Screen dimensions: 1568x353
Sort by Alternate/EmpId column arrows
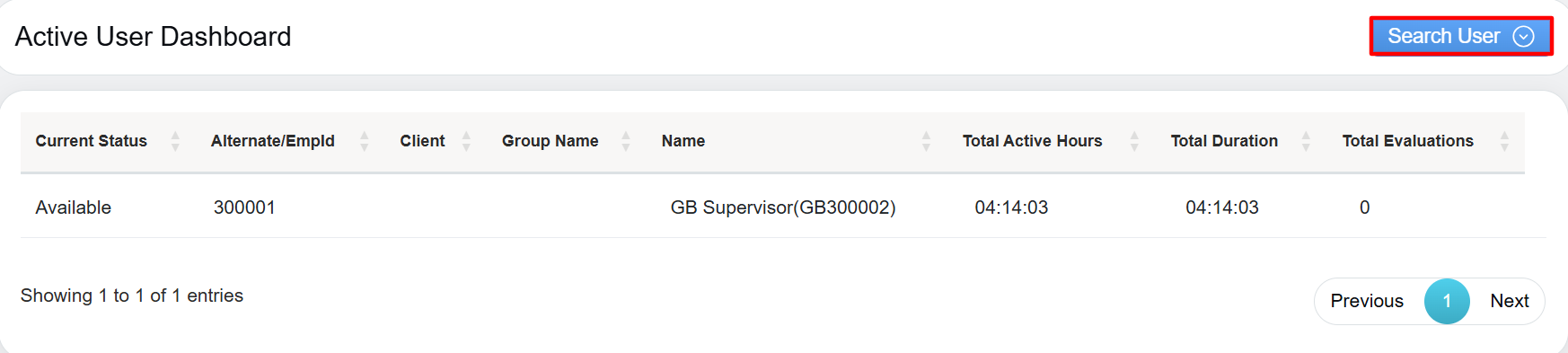click(x=364, y=141)
